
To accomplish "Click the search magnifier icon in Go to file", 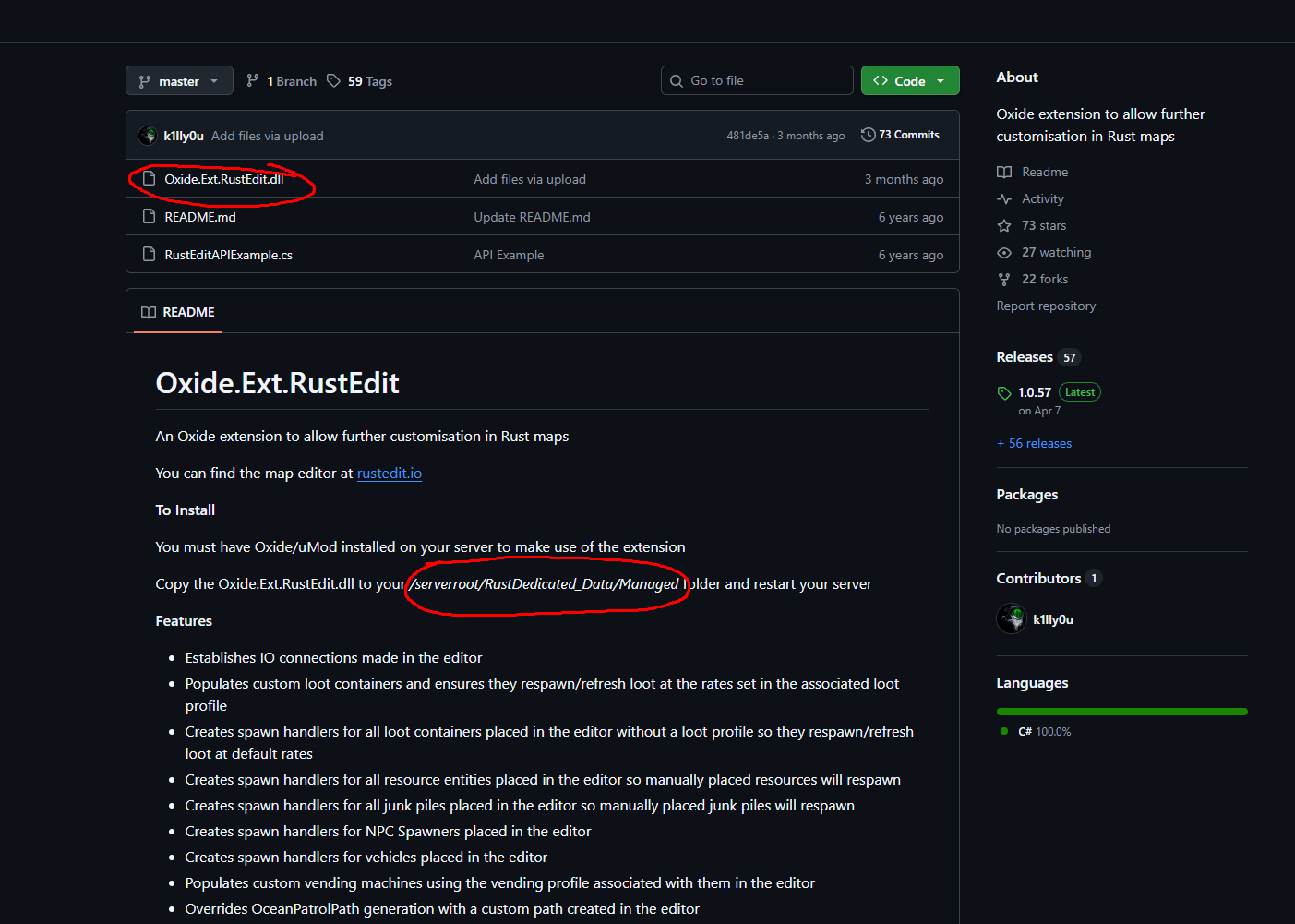I will (677, 81).
